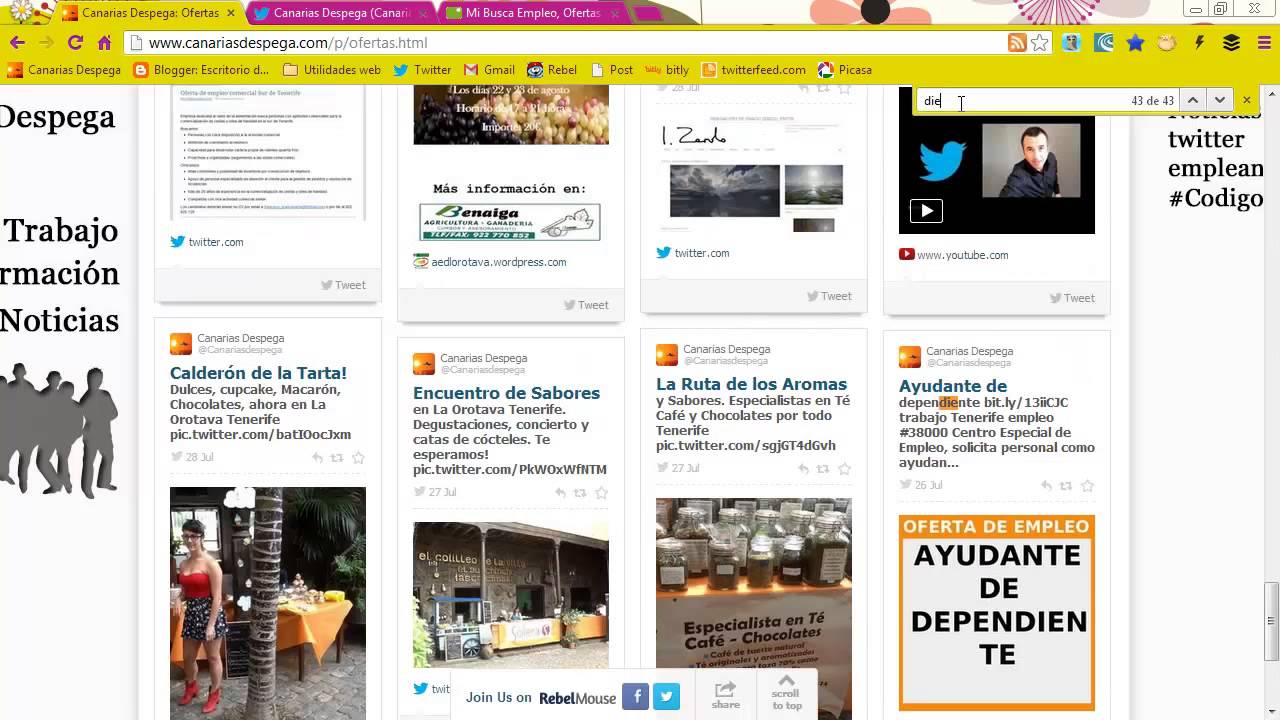
Task: Play the YouTube video thumbnail
Action: [926, 211]
